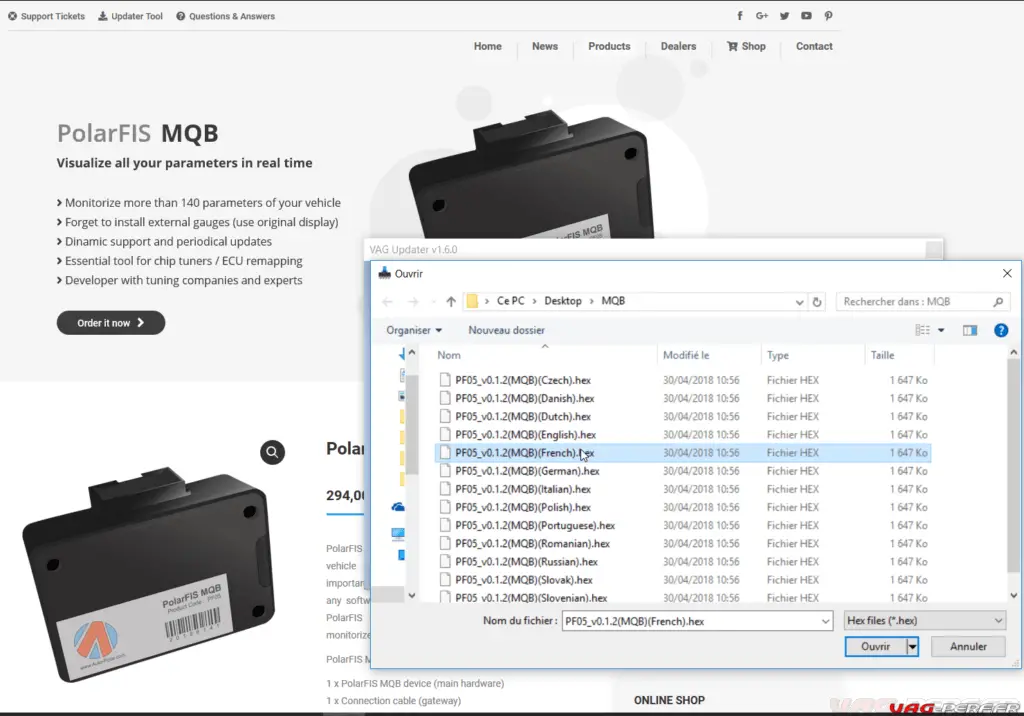The width and height of the screenshot is (1024, 716).
Task: Click the Ce PC computer icon in navigation pane
Action: click(398, 534)
